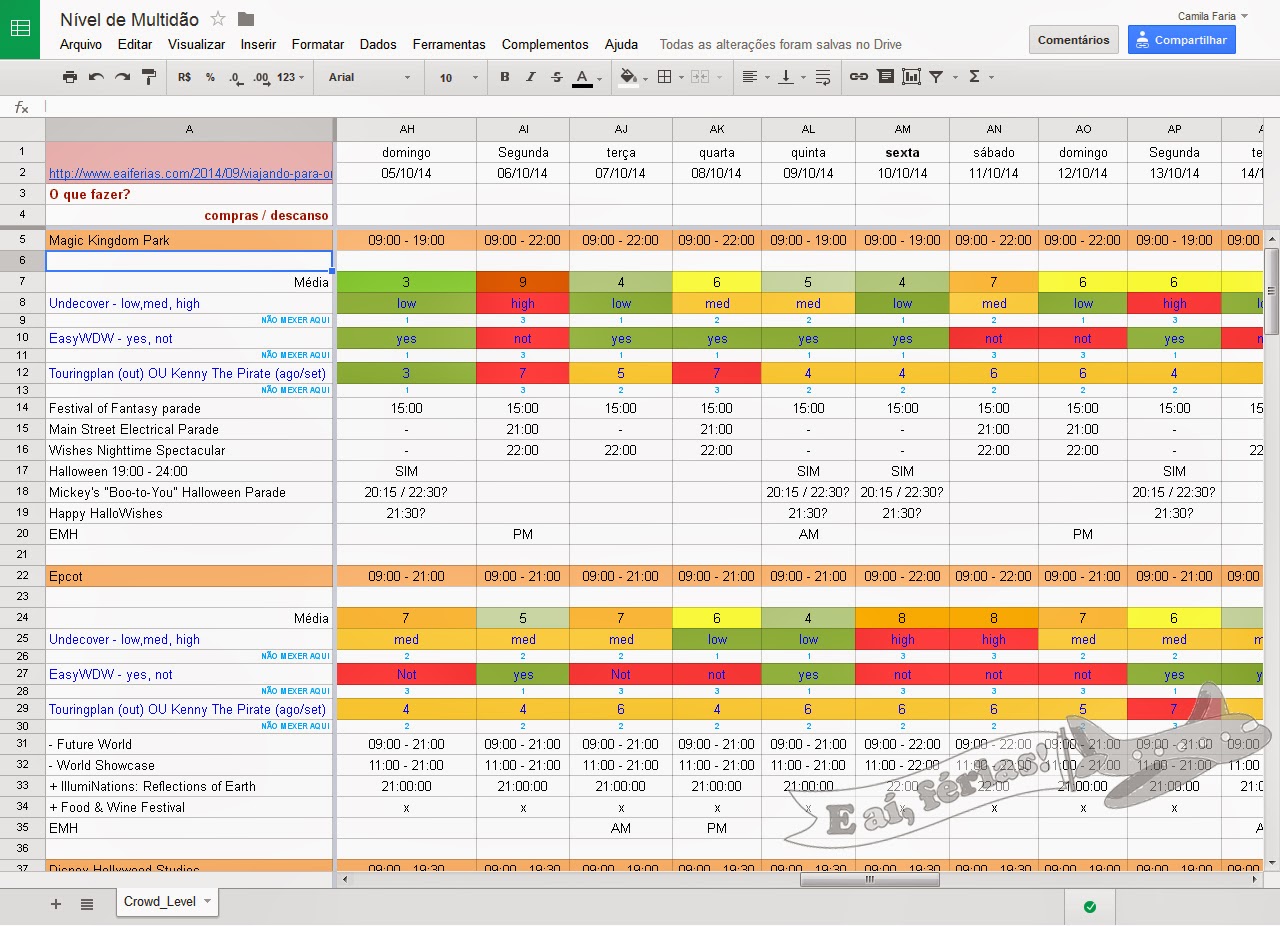
Task: Select the Magic Kingdom Park cell
Action: point(190,240)
